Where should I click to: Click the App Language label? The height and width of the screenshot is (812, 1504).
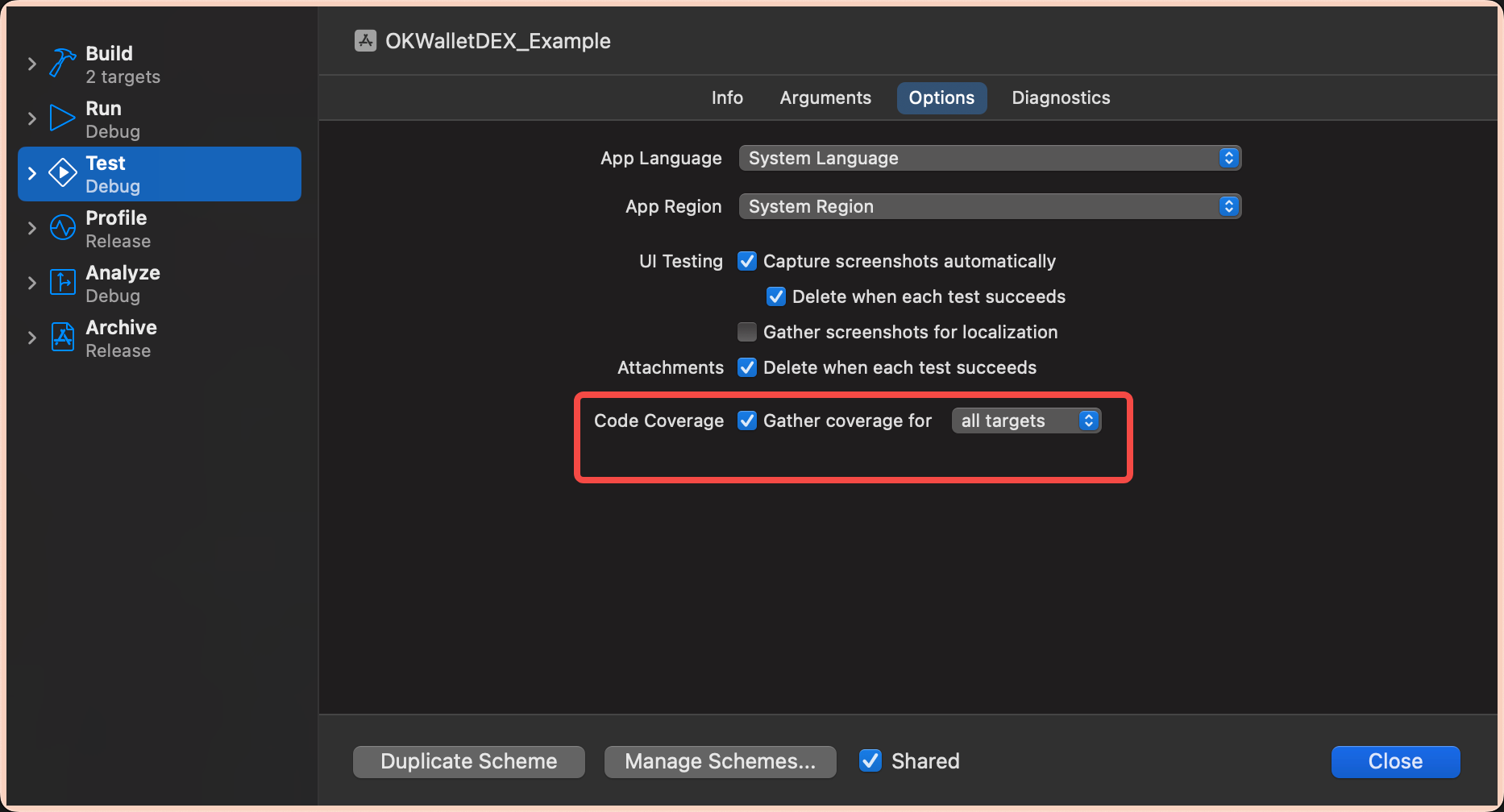click(661, 158)
